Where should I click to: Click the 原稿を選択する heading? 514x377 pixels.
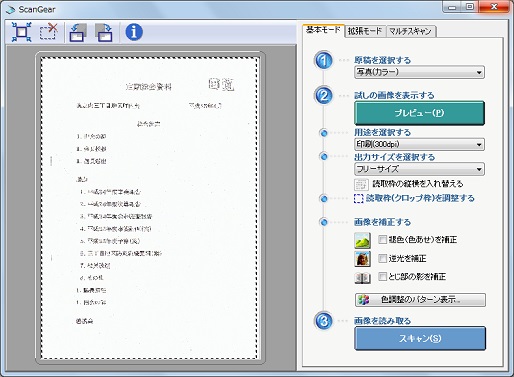tap(382, 60)
